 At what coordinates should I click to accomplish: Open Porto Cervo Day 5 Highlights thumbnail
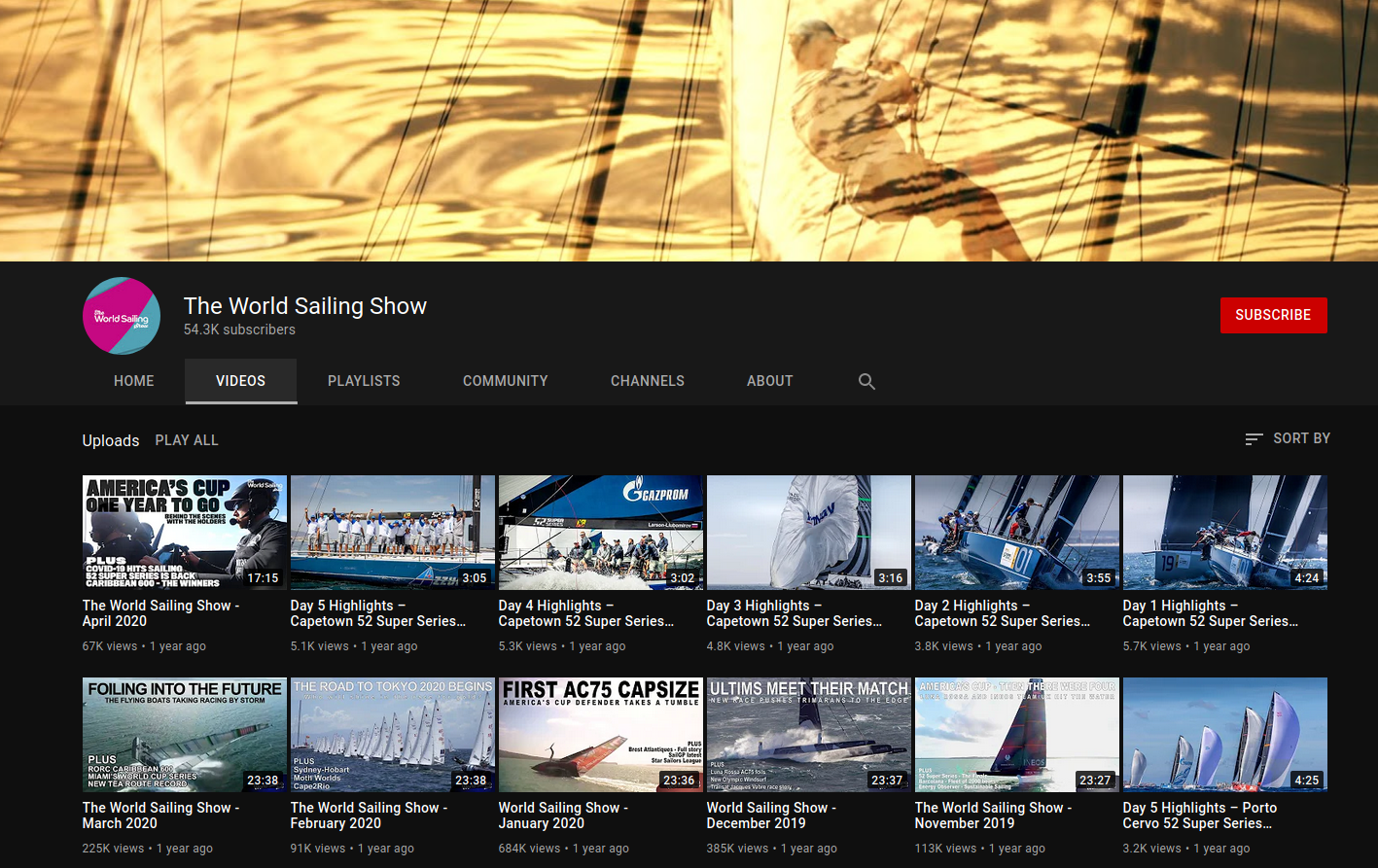[x=1225, y=734]
